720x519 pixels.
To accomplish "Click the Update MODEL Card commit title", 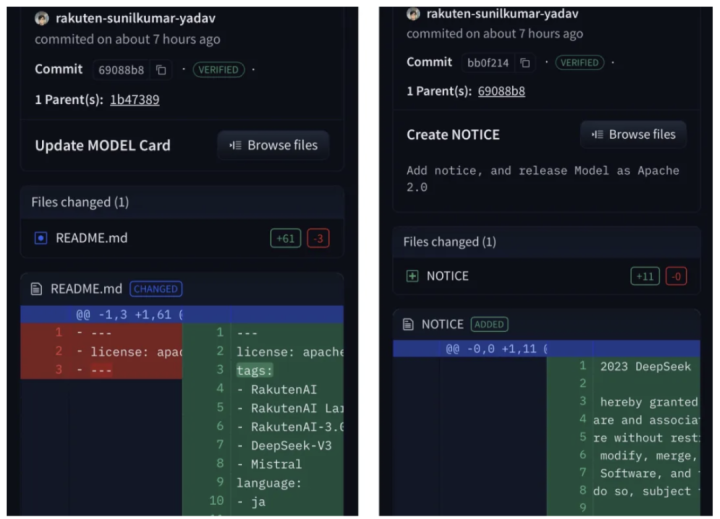I will (103, 146).
